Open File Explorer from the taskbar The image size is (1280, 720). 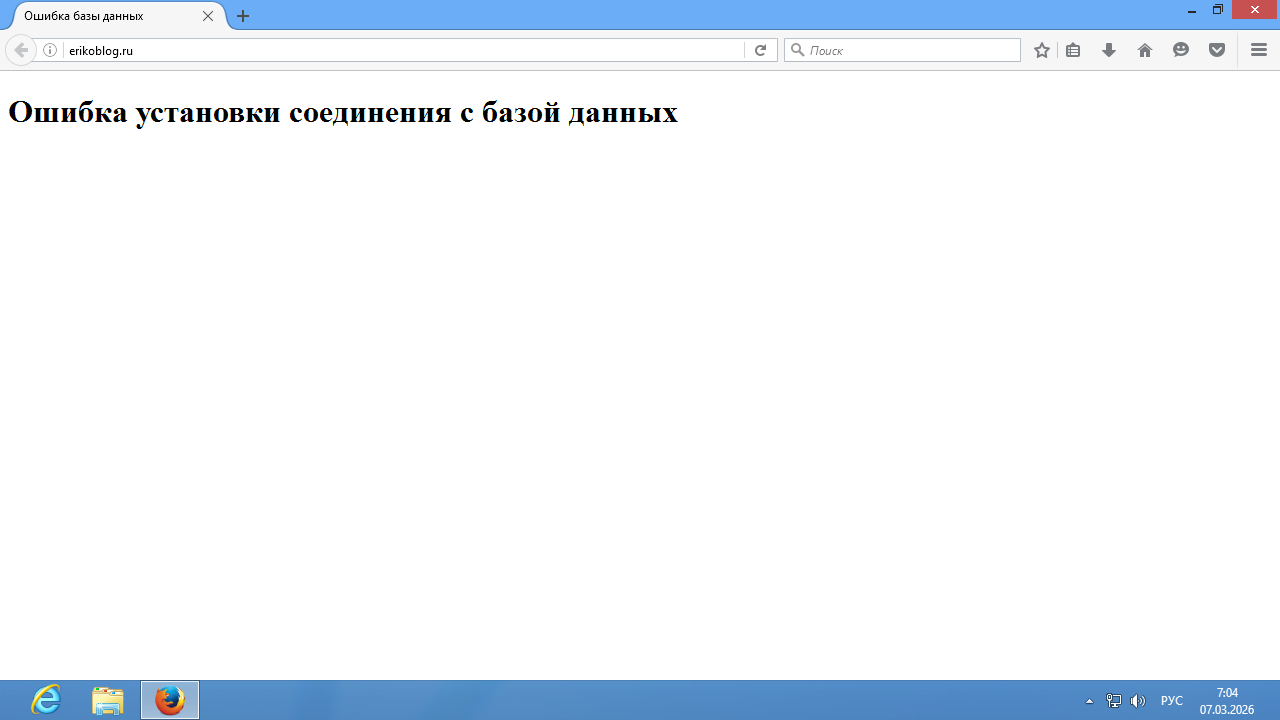point(108,700)
